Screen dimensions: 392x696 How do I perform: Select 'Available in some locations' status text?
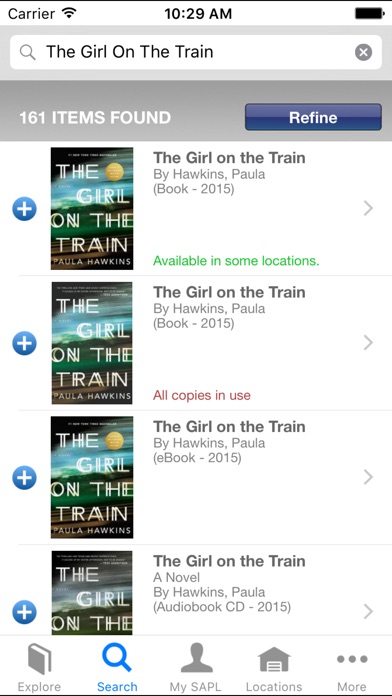pyautogui.click(x=236, y=261)
